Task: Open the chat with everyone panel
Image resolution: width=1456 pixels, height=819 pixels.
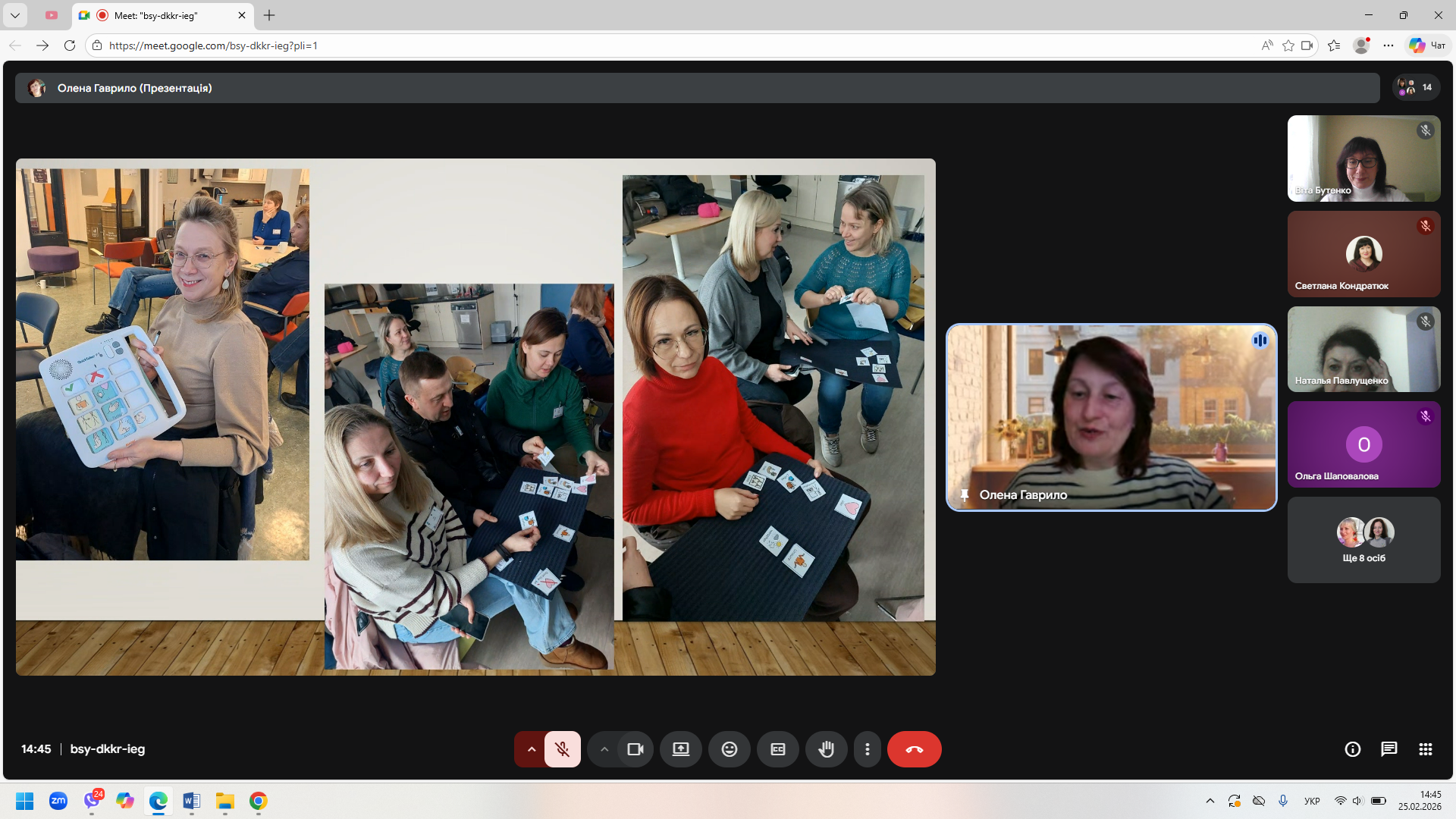Action: pos(1389,749)
